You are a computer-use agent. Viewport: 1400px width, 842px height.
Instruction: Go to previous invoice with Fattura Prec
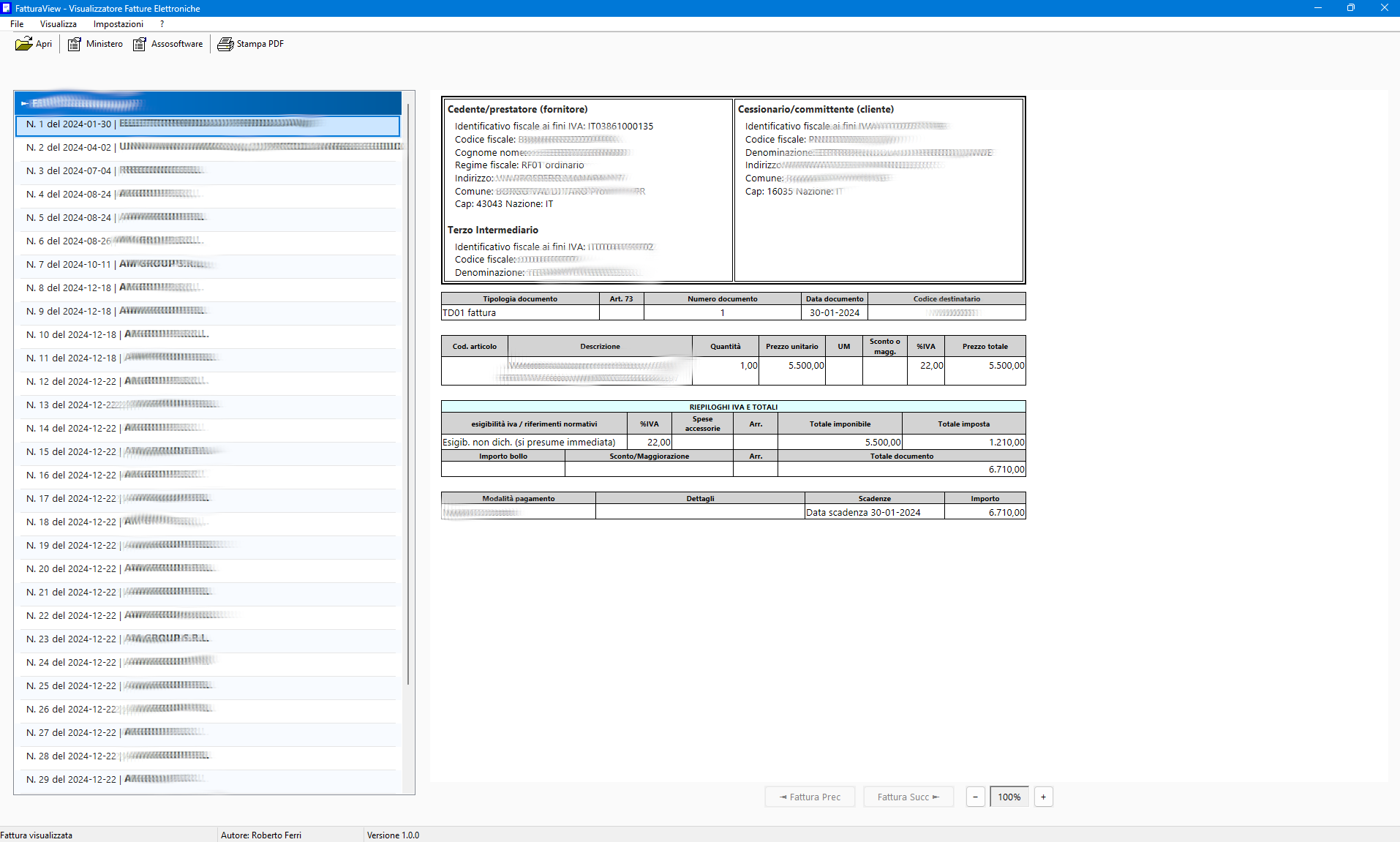[810, 797]
